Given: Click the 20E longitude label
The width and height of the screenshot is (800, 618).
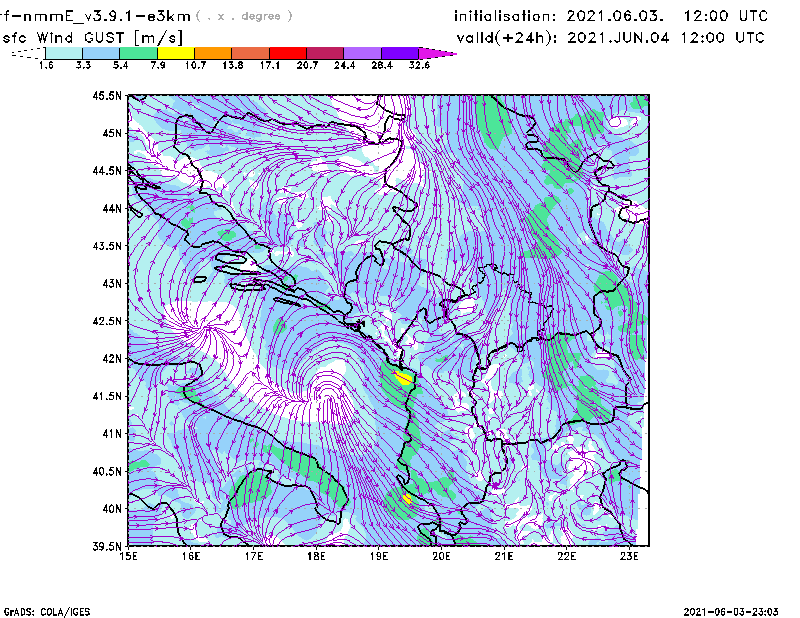Looking at the screenshot, I should pos(441,556).
